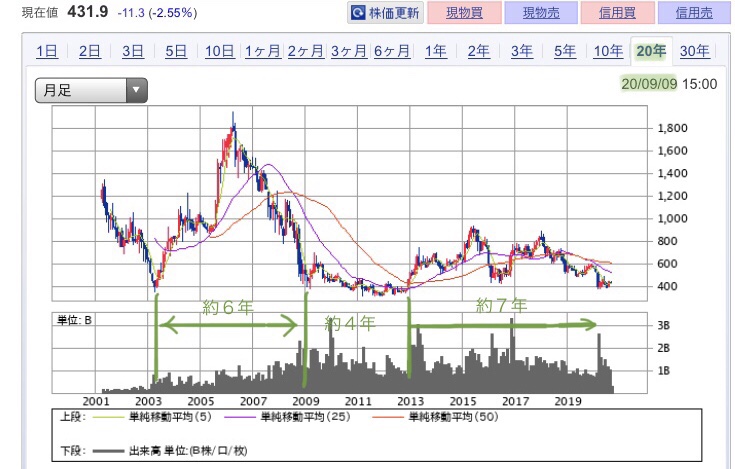Click the candlestick peak near 2006
The width and height of the screenshot is (735, 469).
click(233, 124)
